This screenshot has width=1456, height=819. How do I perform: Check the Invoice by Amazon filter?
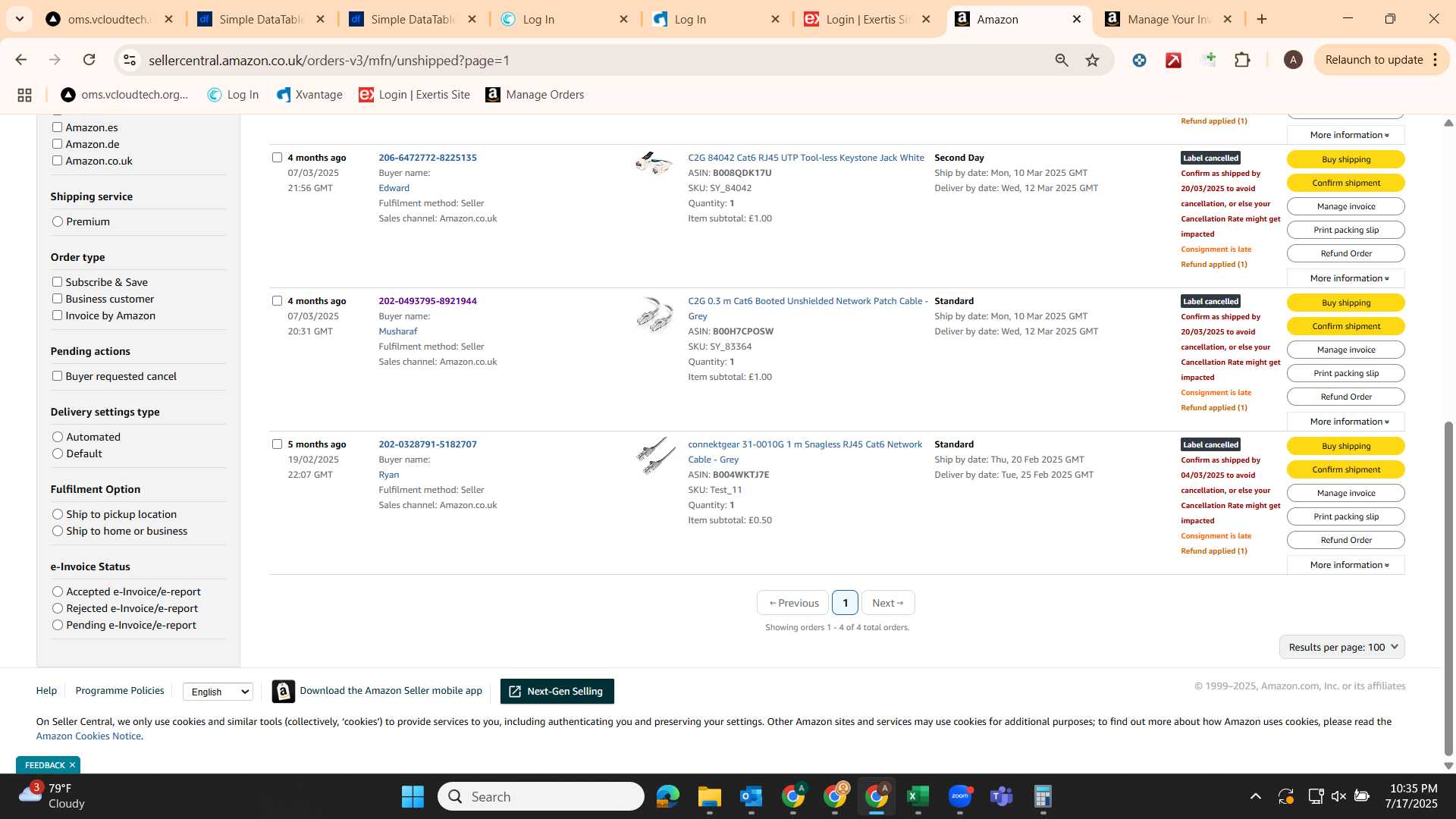point(57,315)
